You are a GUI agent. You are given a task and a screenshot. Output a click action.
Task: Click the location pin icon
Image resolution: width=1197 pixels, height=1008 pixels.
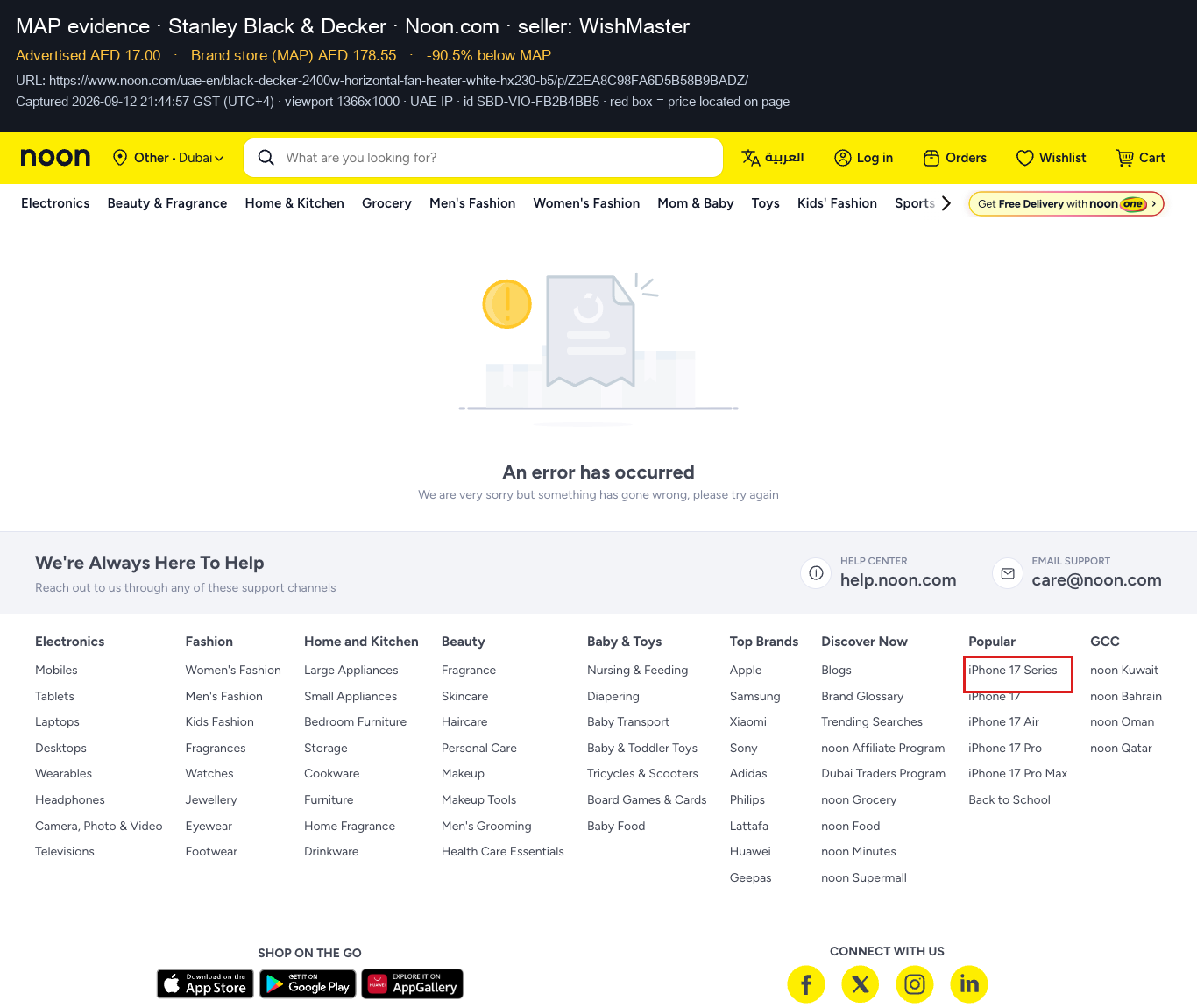[120, 158]
